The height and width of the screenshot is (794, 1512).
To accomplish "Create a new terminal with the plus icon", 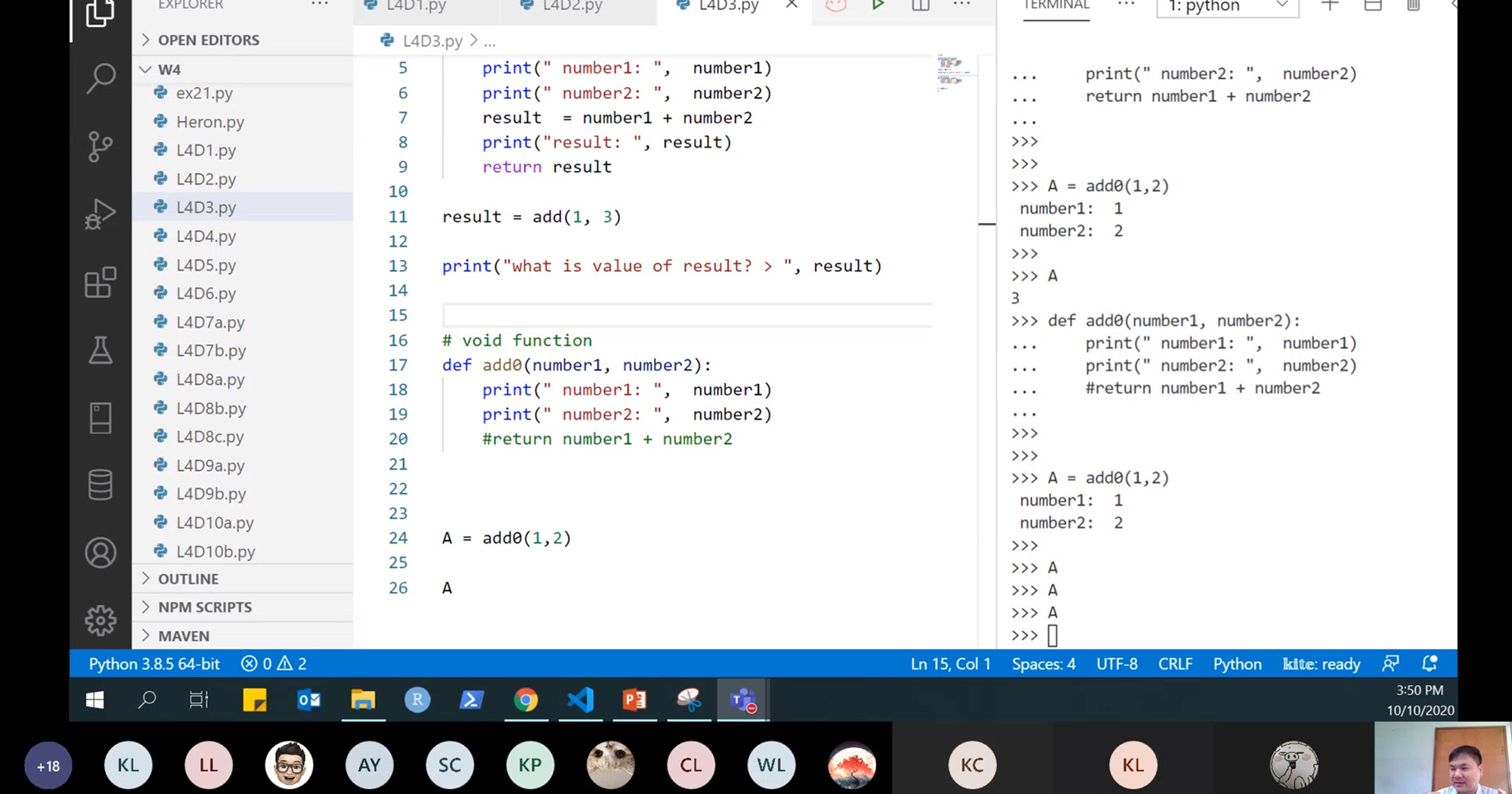I will (x=1331, y=5).
